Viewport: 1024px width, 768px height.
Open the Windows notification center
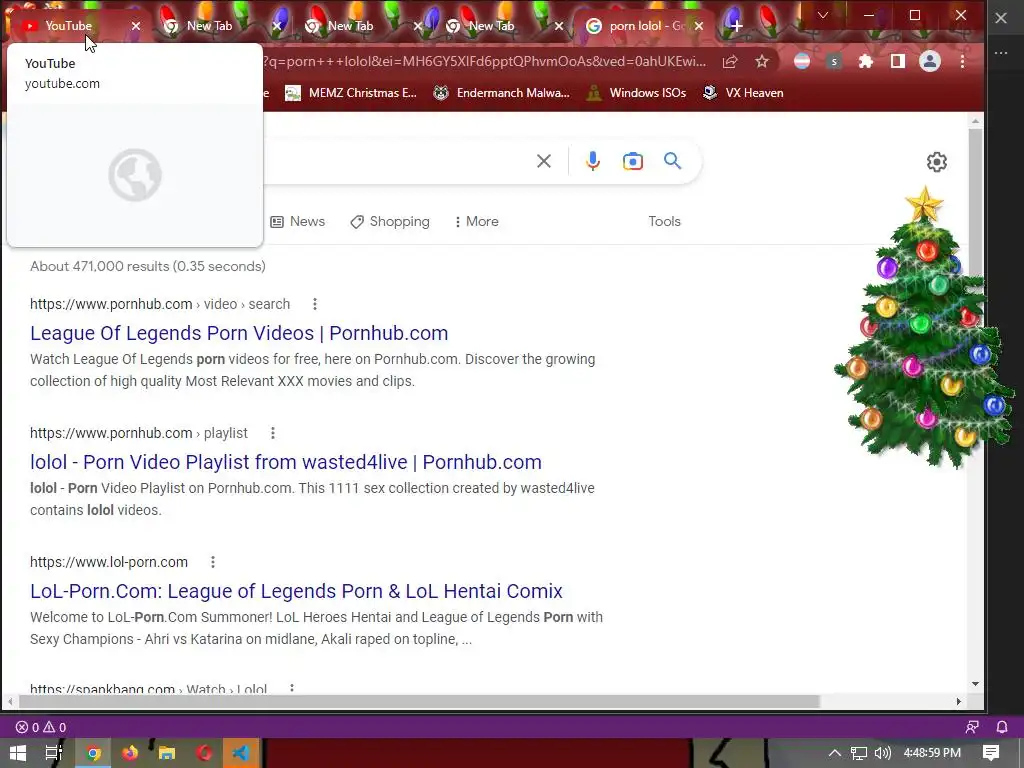coord(991,753)
